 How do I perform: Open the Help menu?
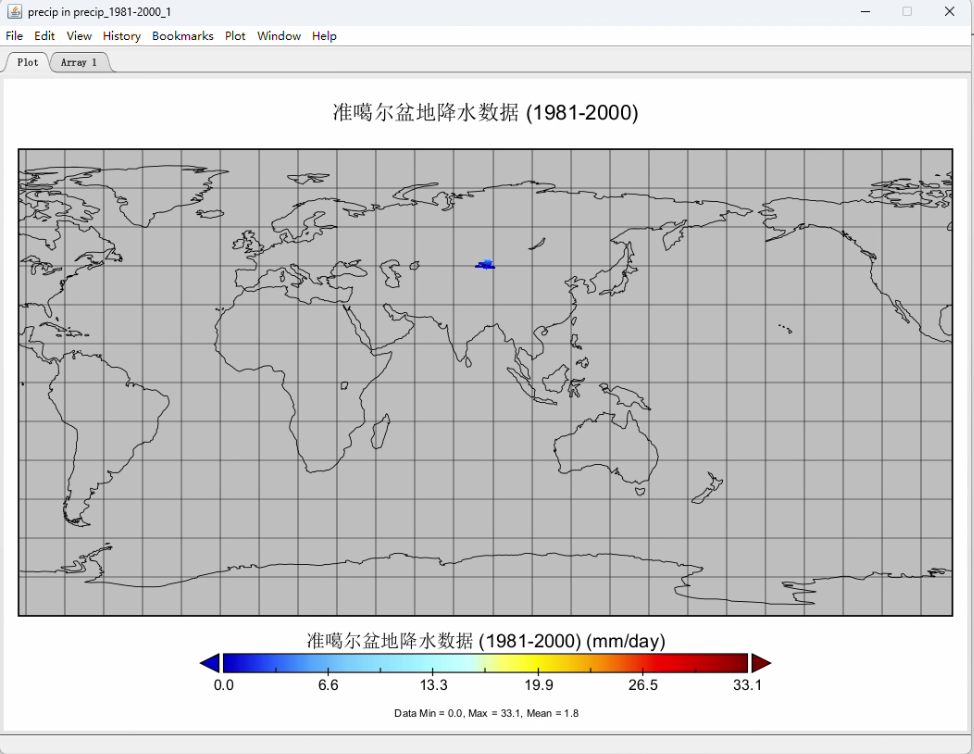[324, 36]
